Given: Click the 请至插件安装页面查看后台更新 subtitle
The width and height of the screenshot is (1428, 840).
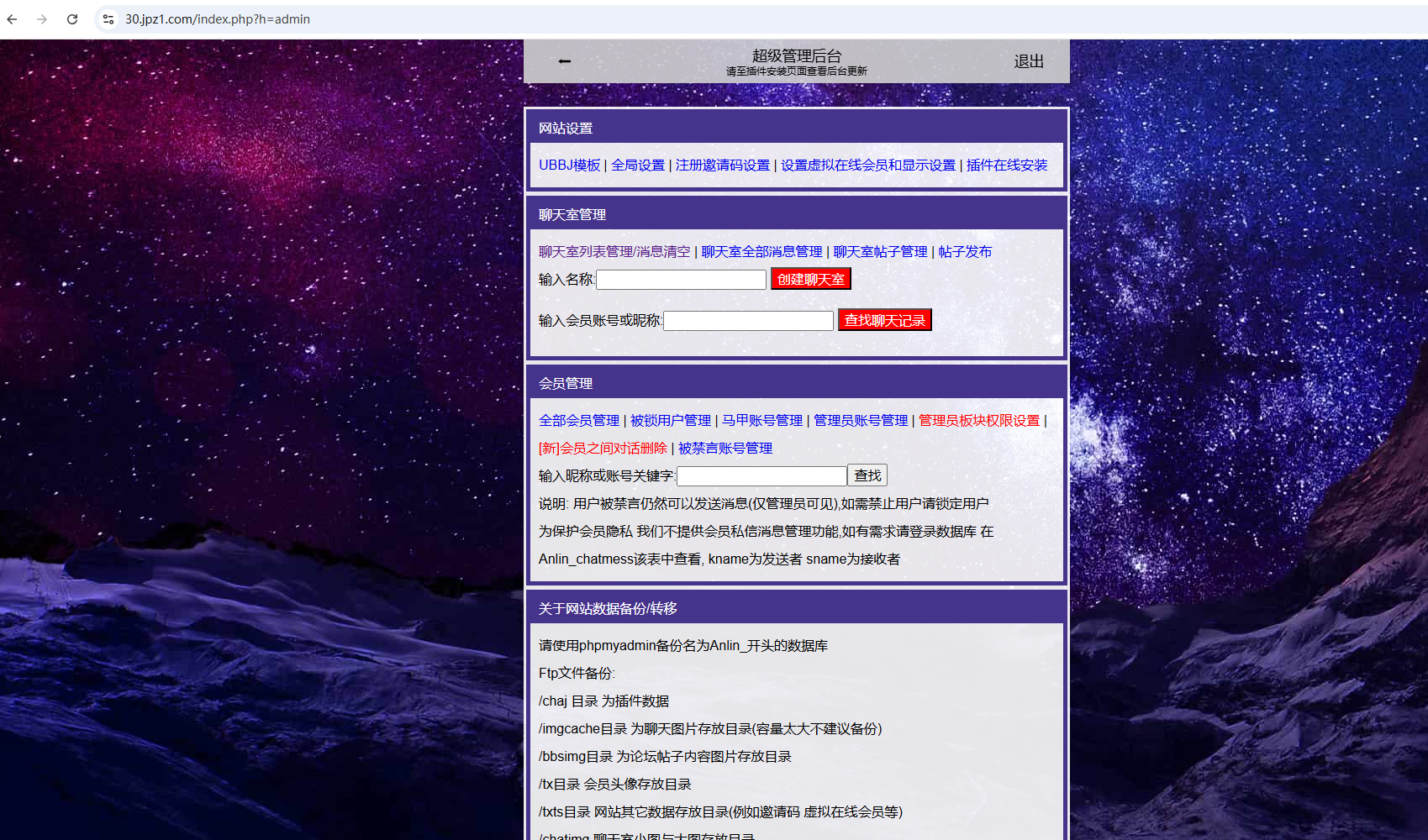Looking at the screenshot, I should (797, 71).
